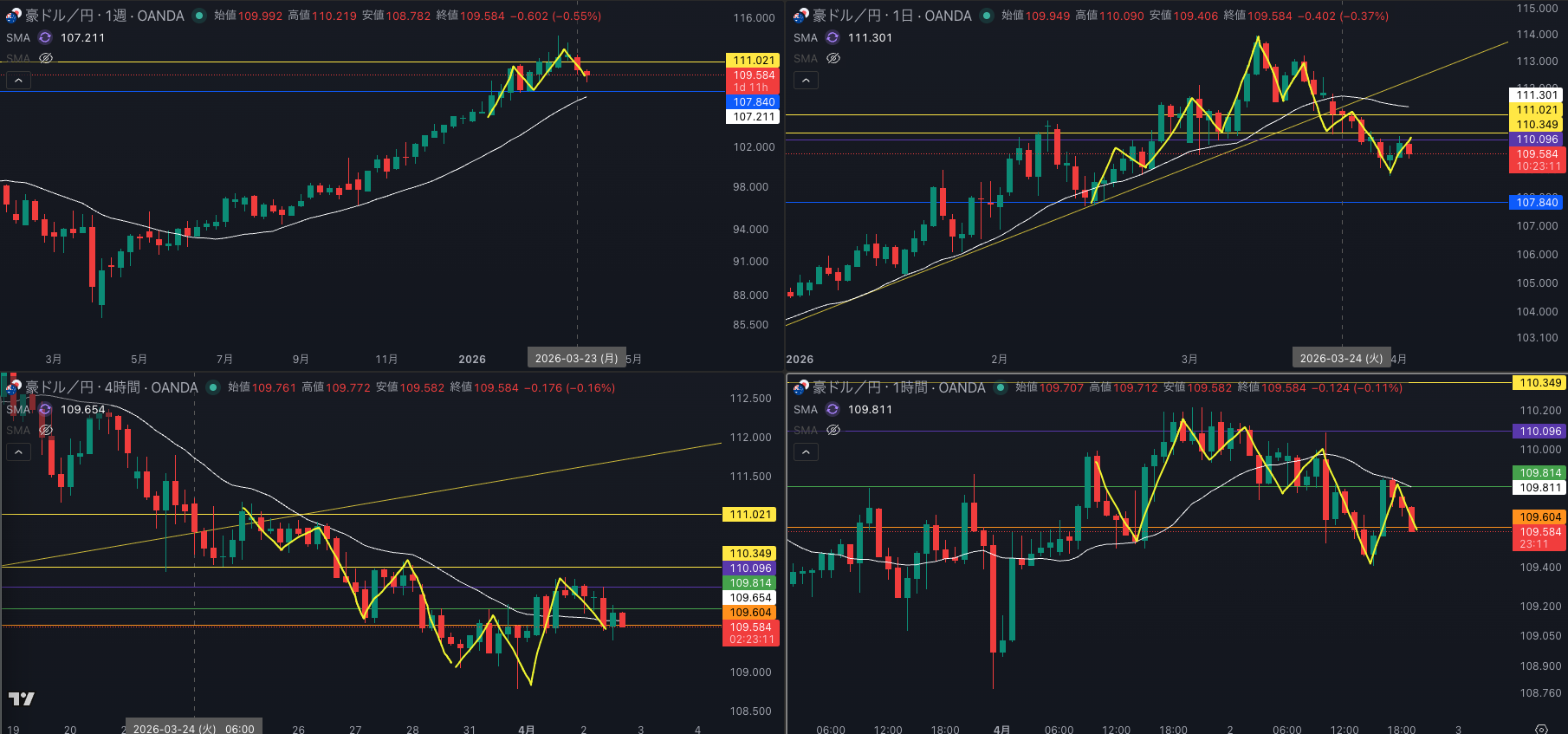This screenshot has width=1568, height=734.
Task: Collapse indicator legend on daily chart
Action: pyautogui.click(x=806, y=81)
